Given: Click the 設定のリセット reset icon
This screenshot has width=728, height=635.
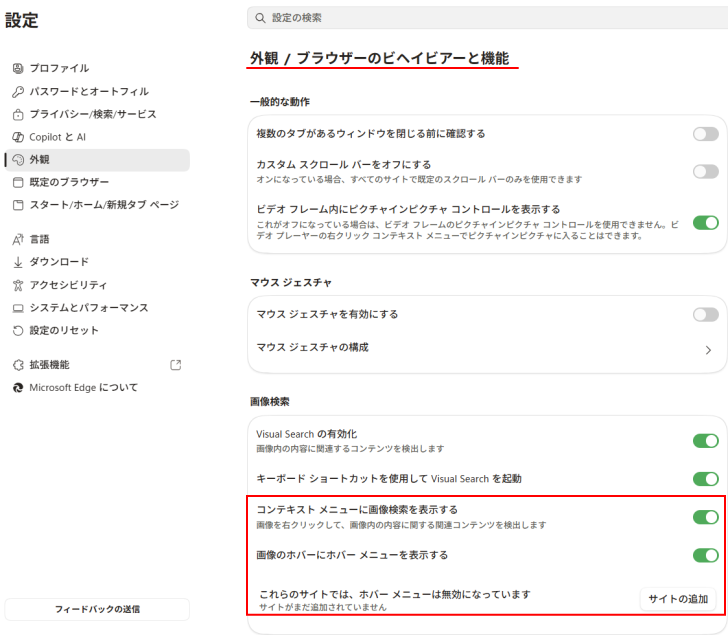Looking at the screenshot, I should tap(18, 331).
